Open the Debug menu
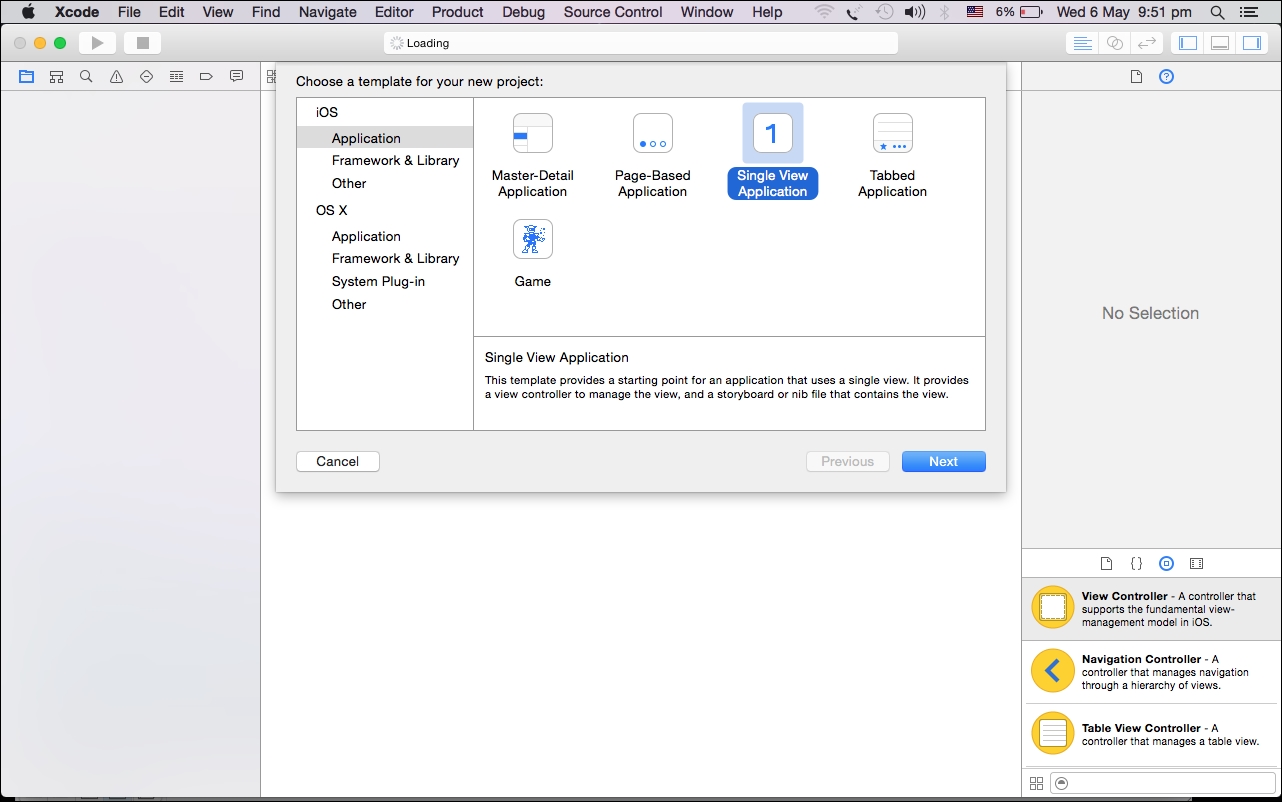 tap(524, 12)
